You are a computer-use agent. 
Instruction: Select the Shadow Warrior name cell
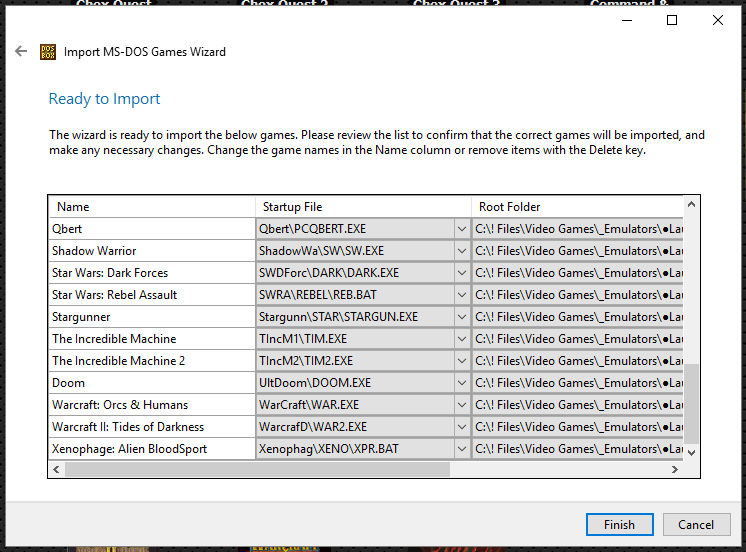coord(152,251)
